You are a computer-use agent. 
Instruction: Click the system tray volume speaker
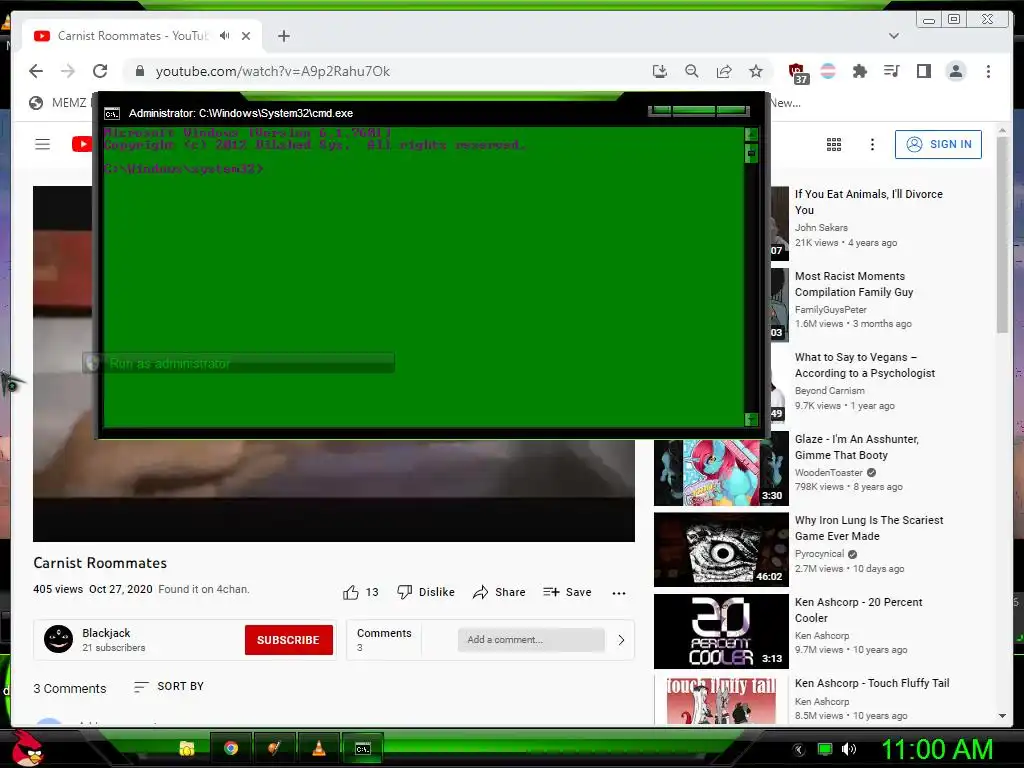849,749
